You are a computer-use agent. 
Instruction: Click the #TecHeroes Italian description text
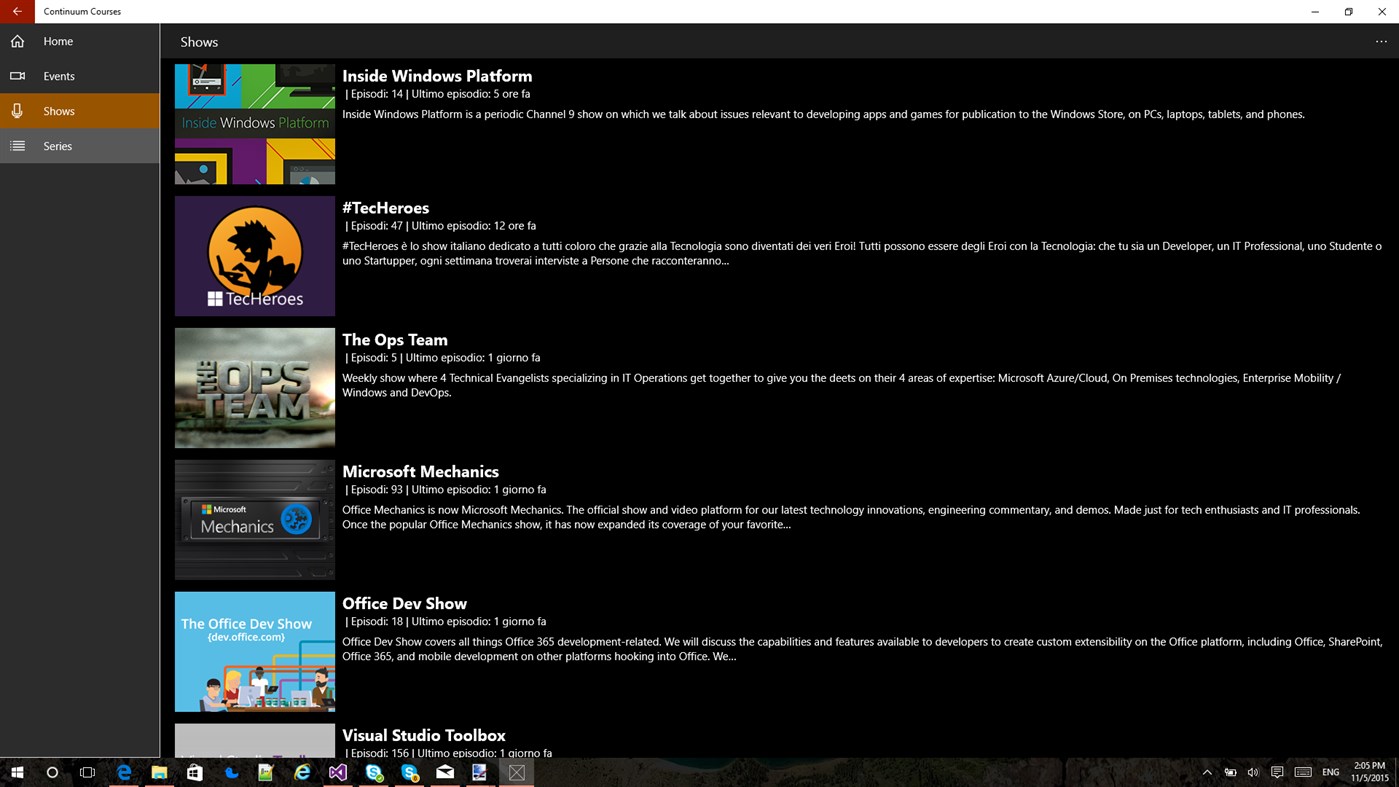click(862, 253)
